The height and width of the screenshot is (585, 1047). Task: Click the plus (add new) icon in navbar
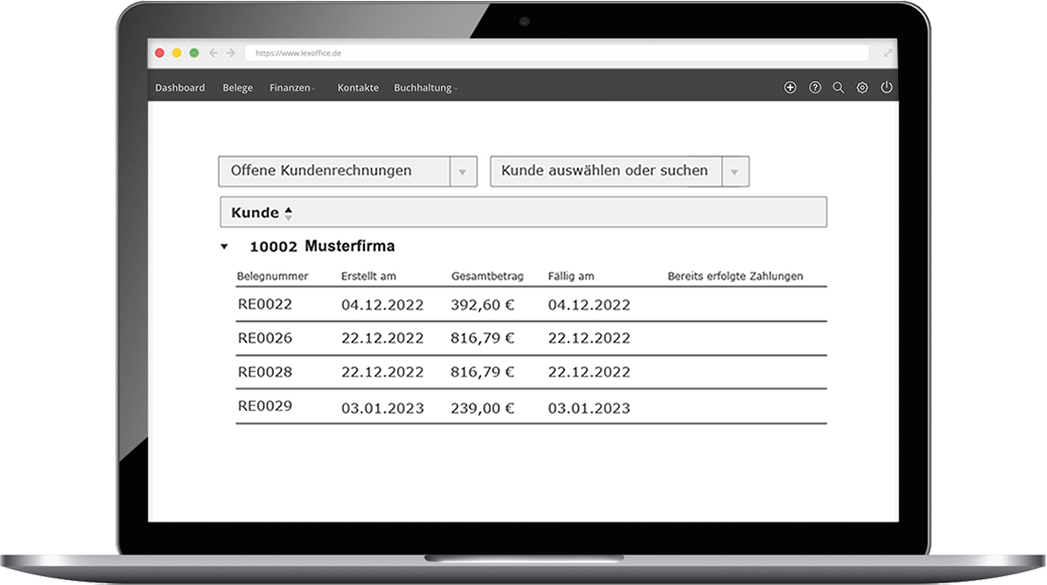point(790,87)
